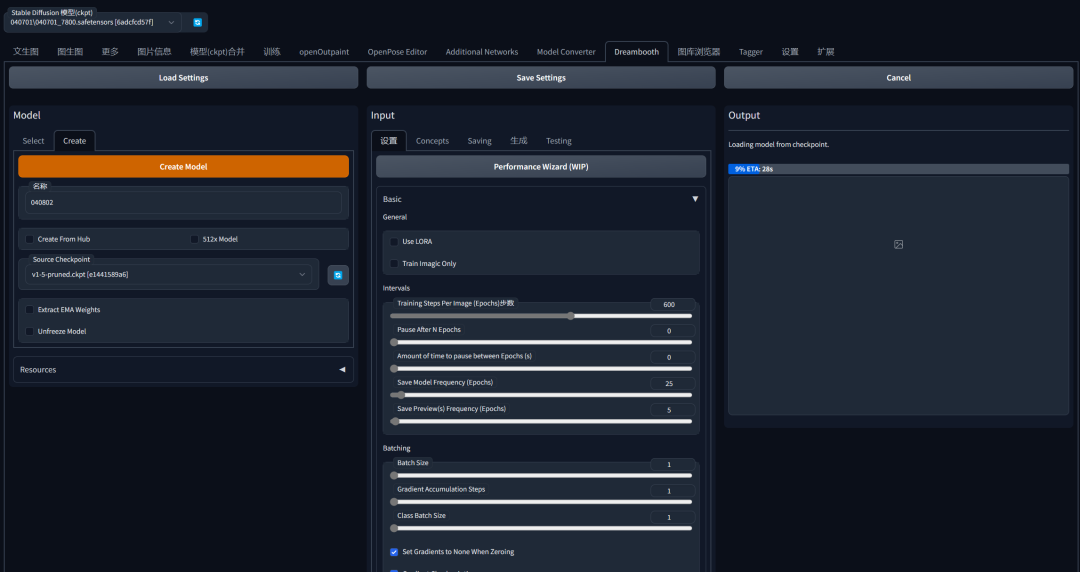
Task: Adjust the Training Steps Per Image slider
Action: pyautogui.click(x=541, y=316)
